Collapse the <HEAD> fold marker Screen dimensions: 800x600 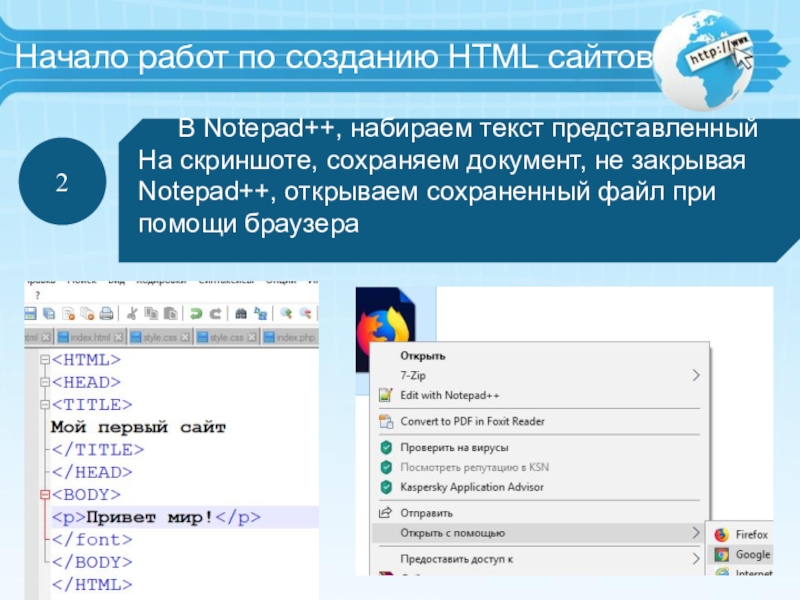pyautogui.click(x=45, y=383)
